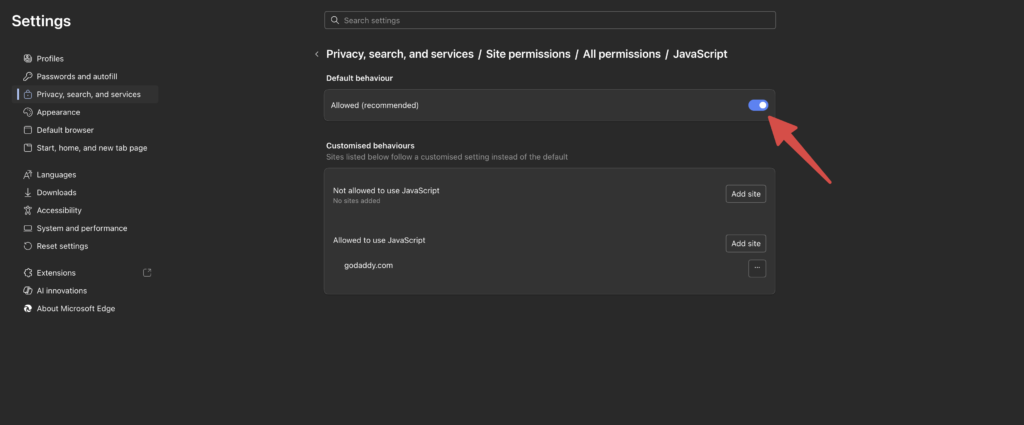Viewport: 1024px width, 425px height.
Task: Go back using the breadcrumb back chevron
Action: tap(316, 54)
